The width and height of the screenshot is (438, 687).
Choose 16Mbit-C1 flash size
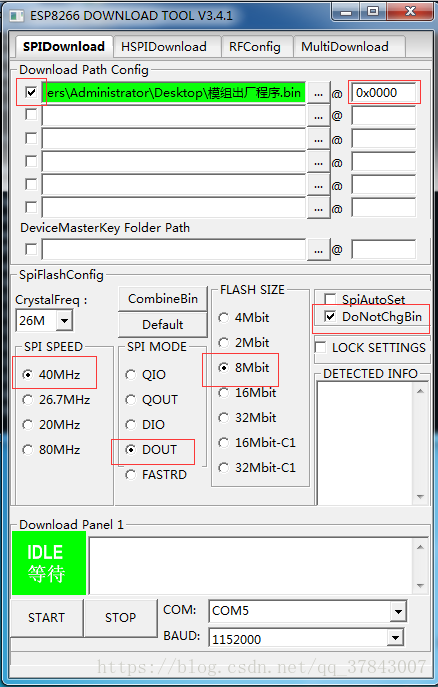257,443
